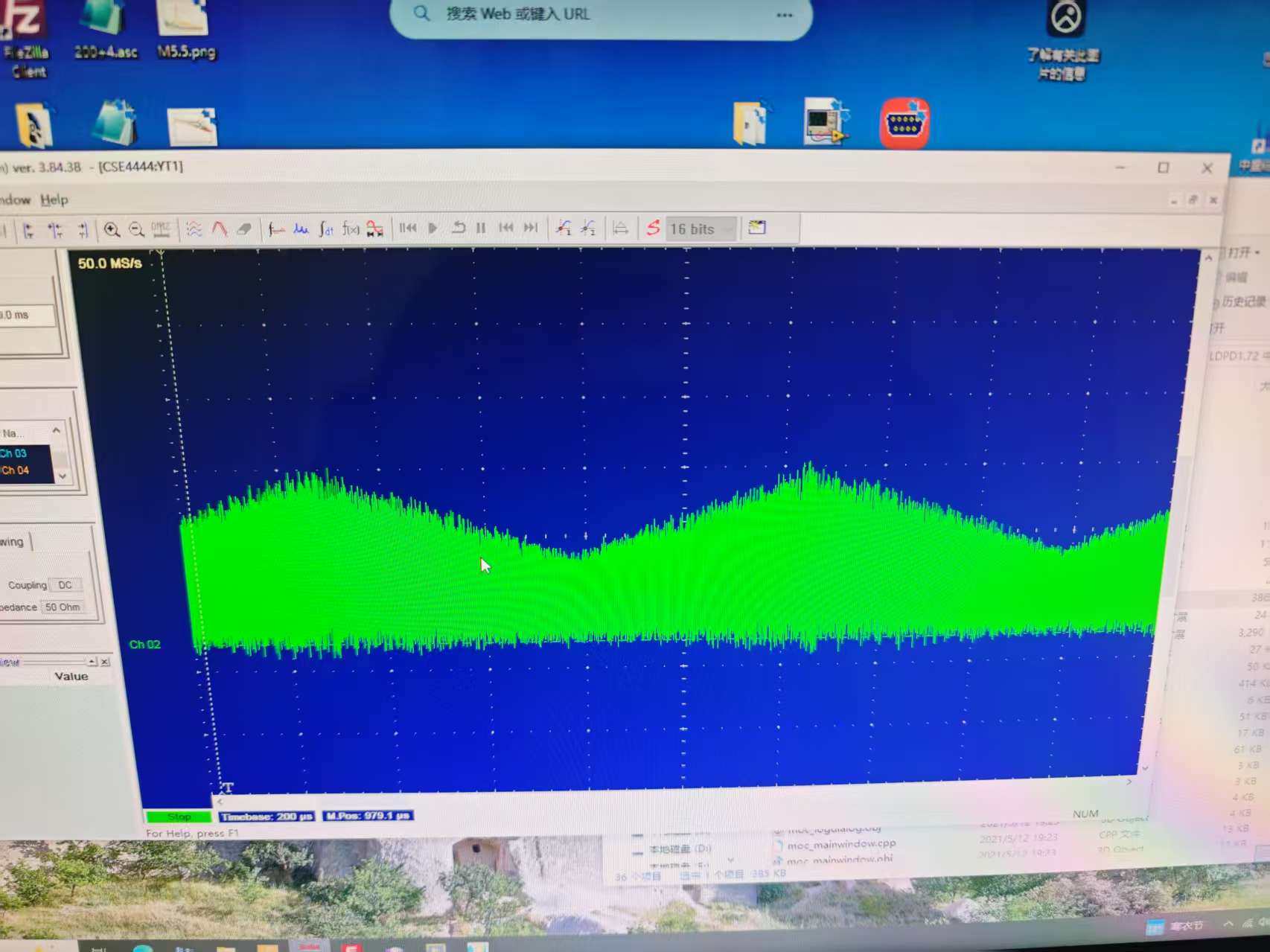
Task: Select the dual cursor marker tool
Action: 55,231
